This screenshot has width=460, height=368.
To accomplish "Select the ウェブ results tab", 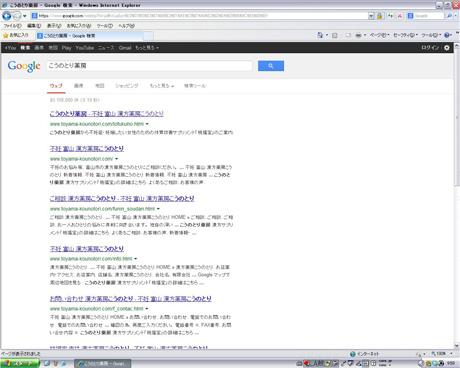I will coord(56,86).
